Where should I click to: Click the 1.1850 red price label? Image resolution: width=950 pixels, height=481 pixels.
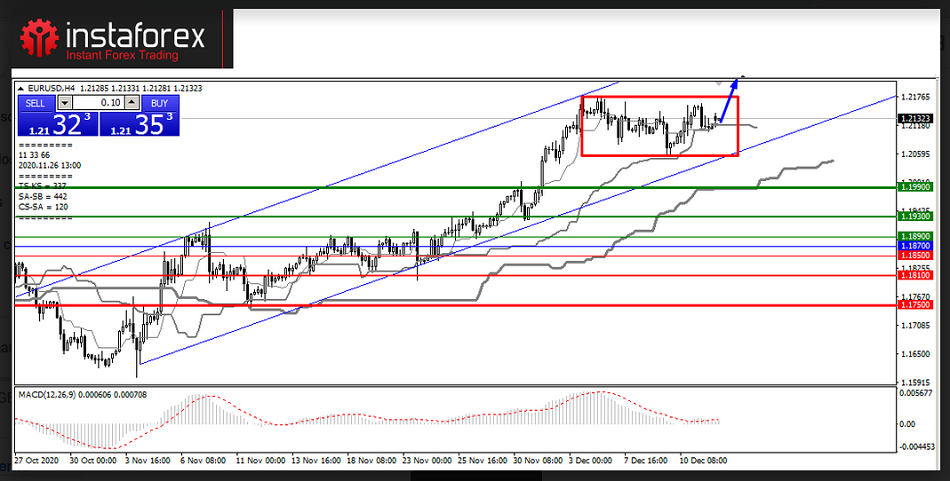[x=915, y=256]
